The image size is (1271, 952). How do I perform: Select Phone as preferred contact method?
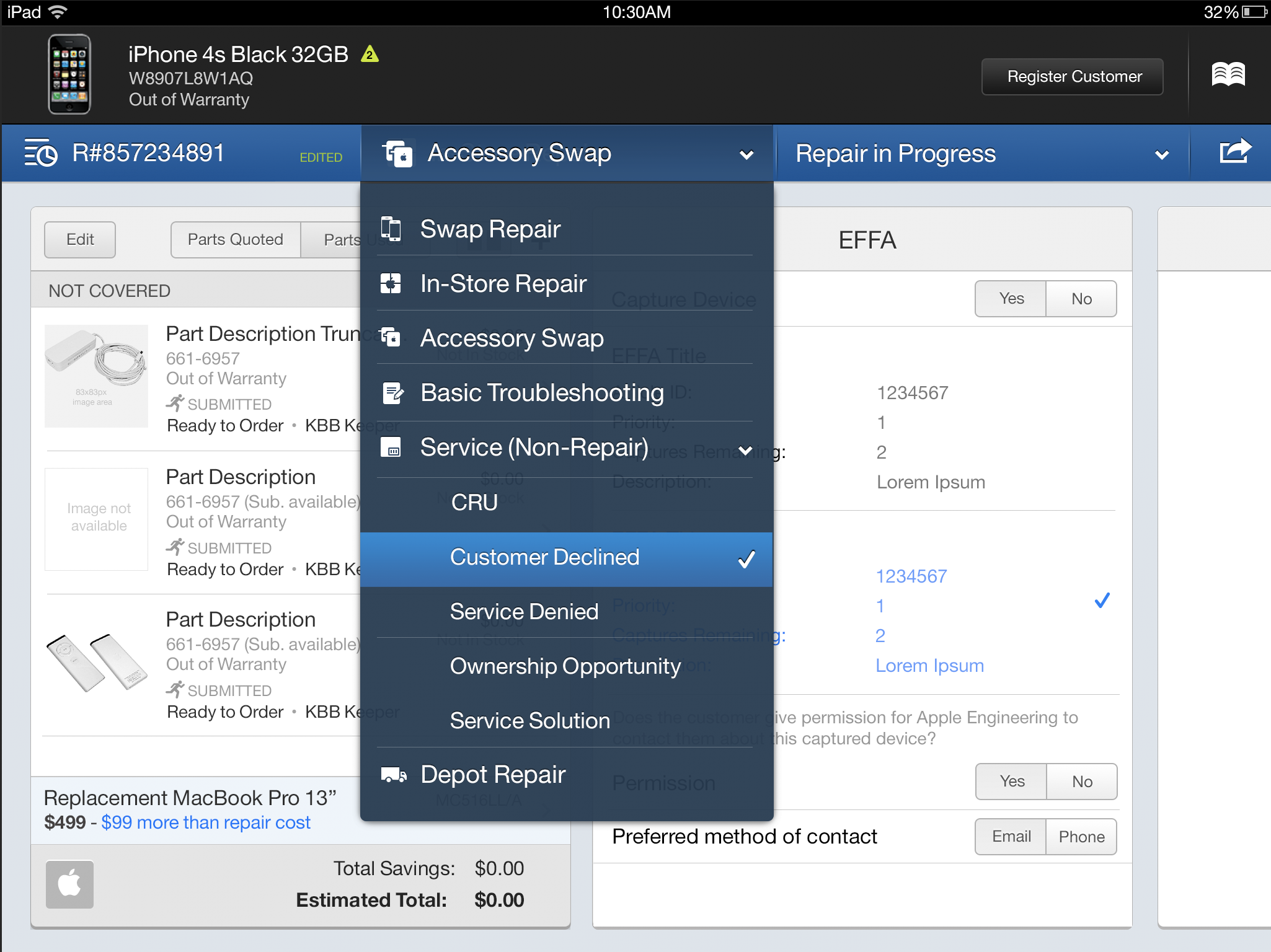tap(1081, 837)
